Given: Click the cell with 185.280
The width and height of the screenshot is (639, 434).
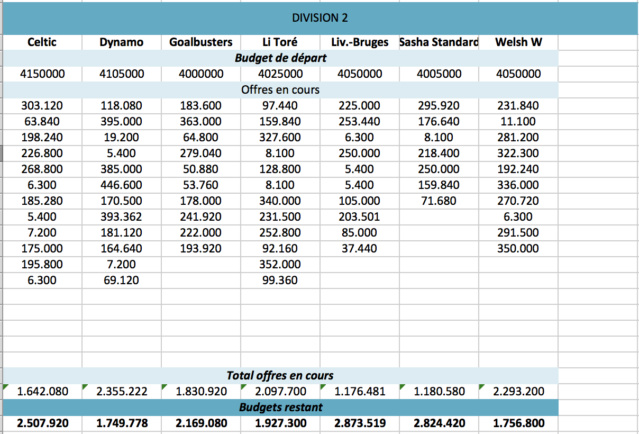Looking at the screenshot, I should pyautogui.click(x=42, y=201).
